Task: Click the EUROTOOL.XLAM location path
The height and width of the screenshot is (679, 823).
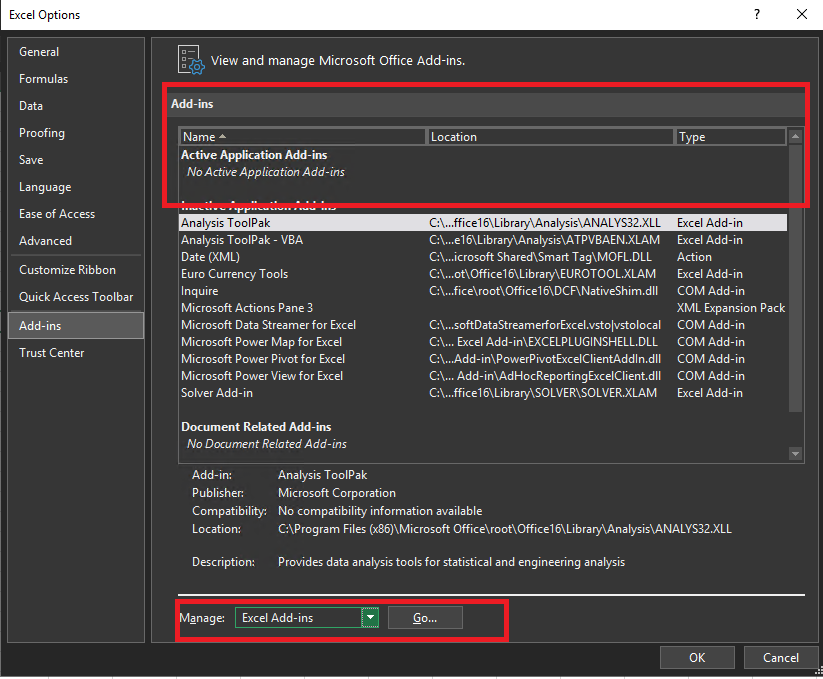Action: coord(542,274)
